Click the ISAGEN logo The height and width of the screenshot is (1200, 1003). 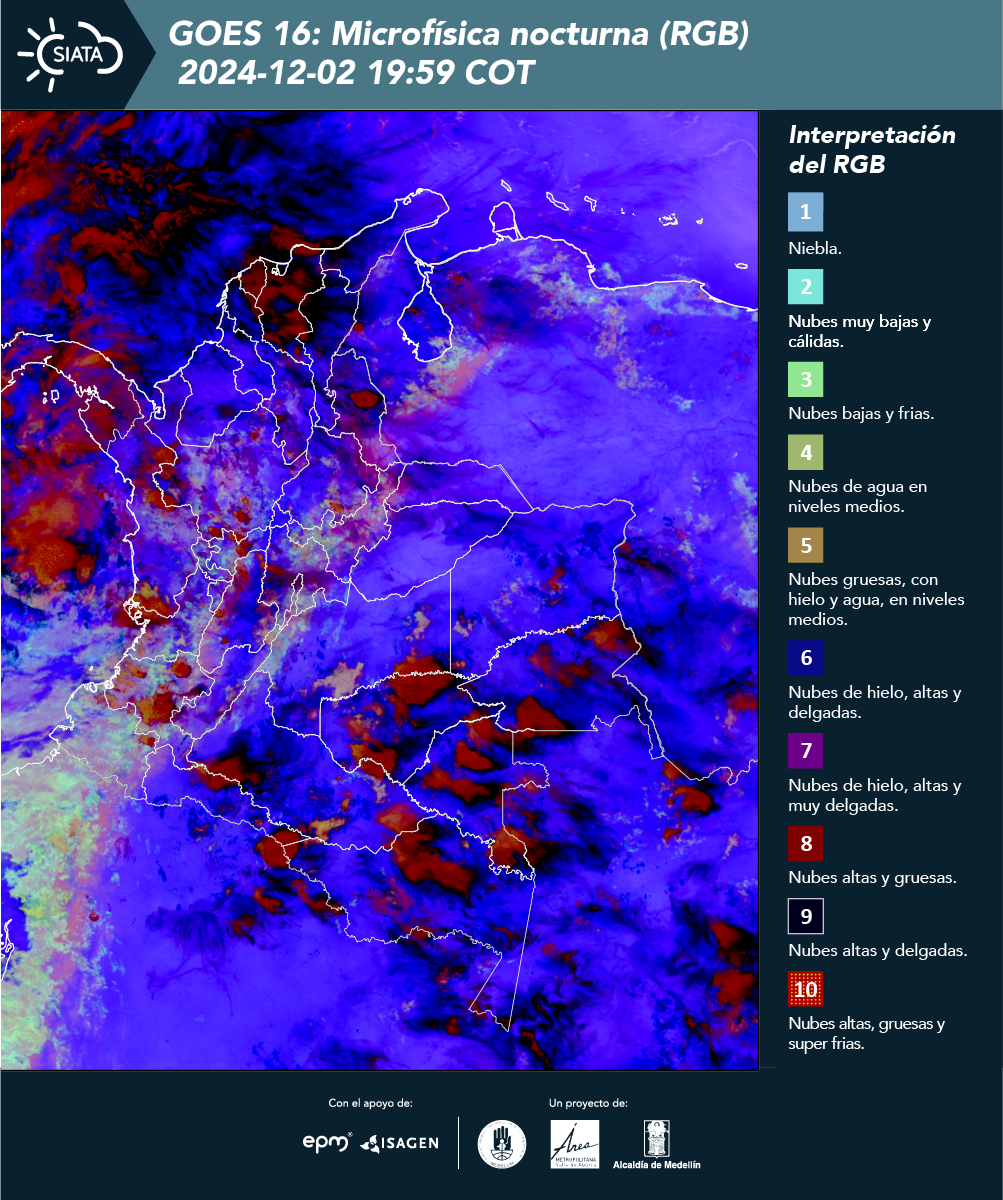click(x=399, y=1143)
